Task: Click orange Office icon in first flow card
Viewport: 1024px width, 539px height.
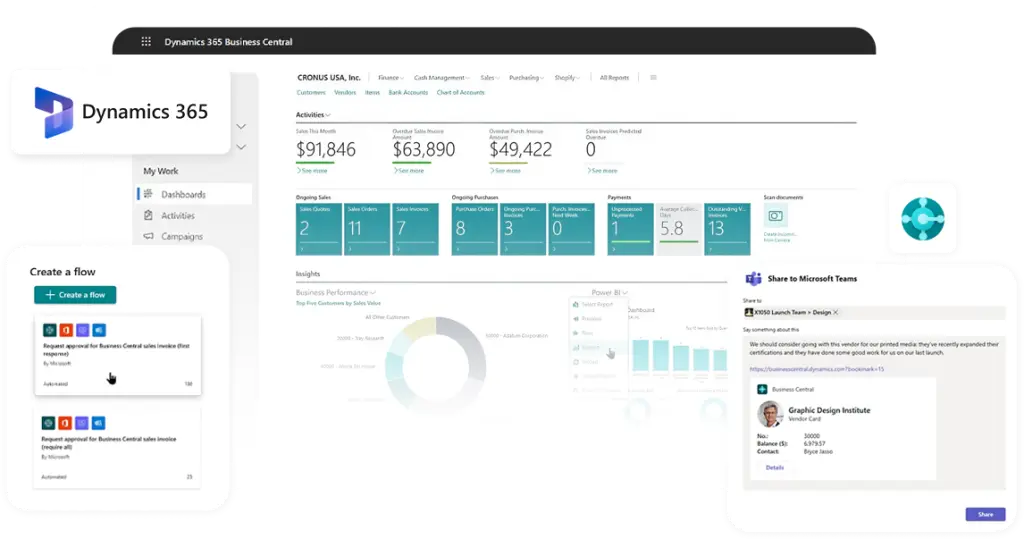Action: point(66,330)
